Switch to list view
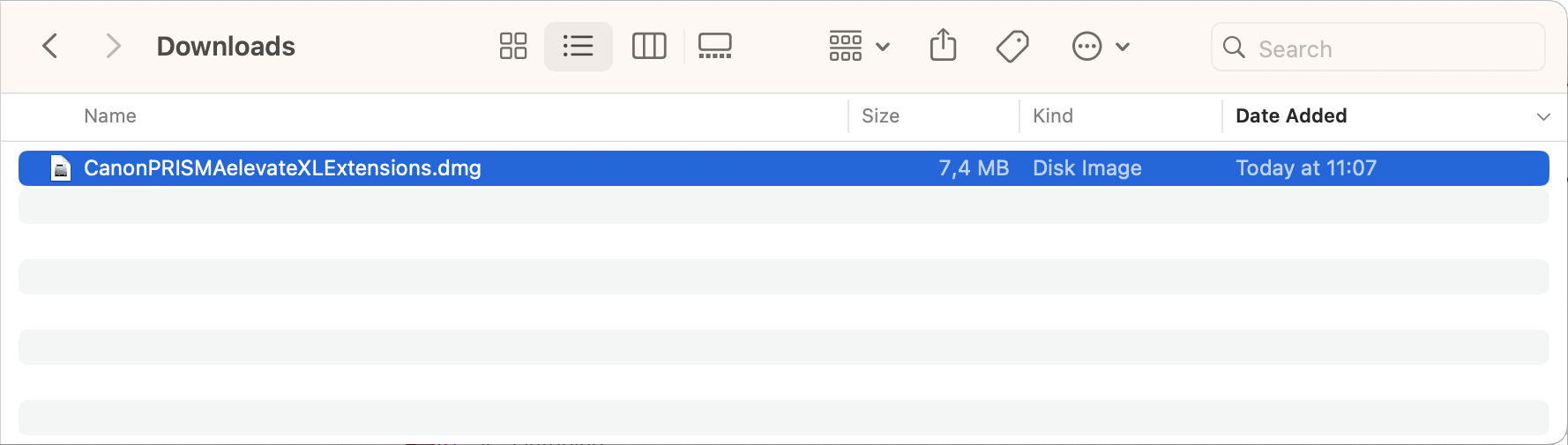 (579, 46)
